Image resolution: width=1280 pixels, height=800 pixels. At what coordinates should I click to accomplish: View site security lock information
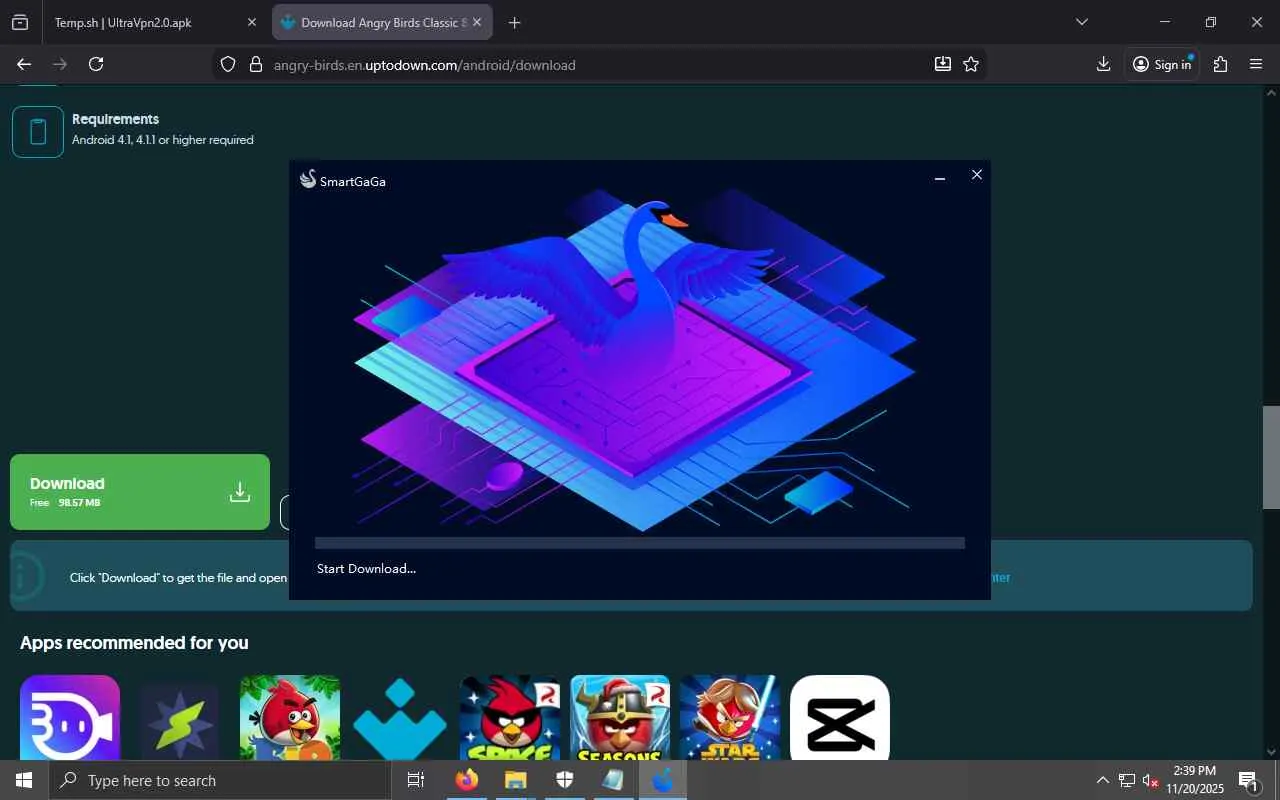point(255,64)
